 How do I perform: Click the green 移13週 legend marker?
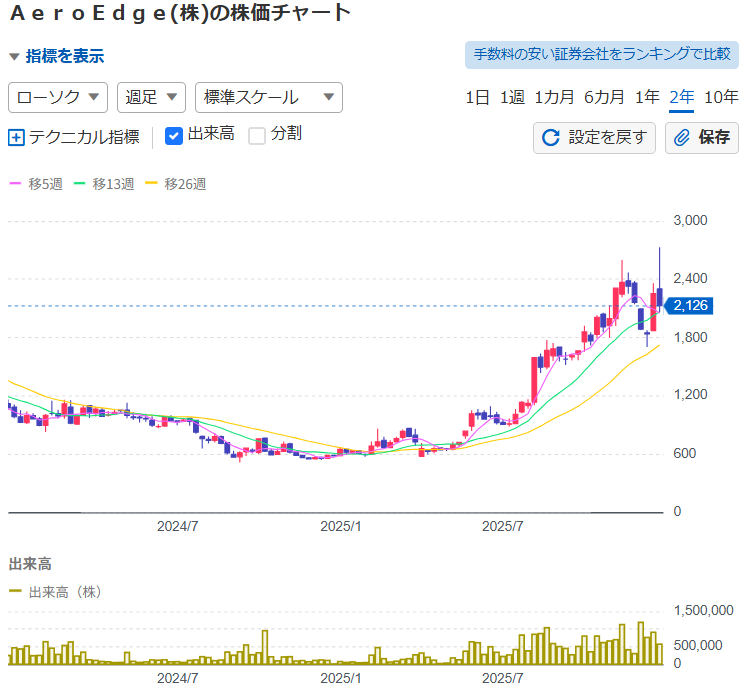tap(83, 184)
